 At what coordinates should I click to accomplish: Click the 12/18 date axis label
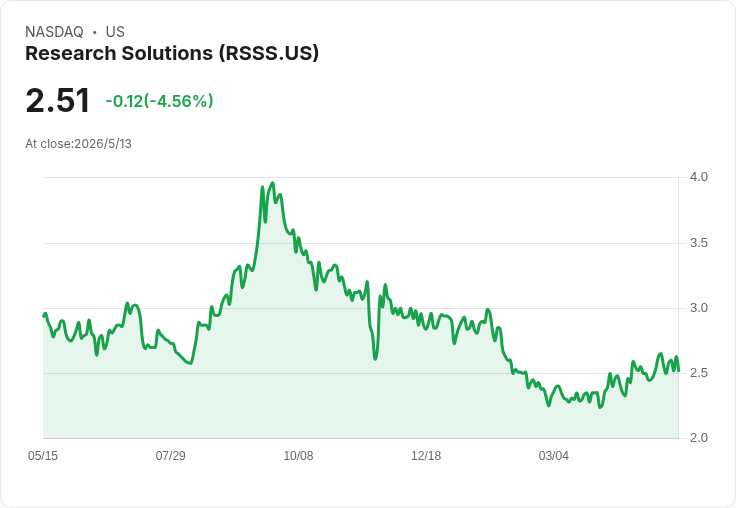pyautogui.click(x=426, y=456)
